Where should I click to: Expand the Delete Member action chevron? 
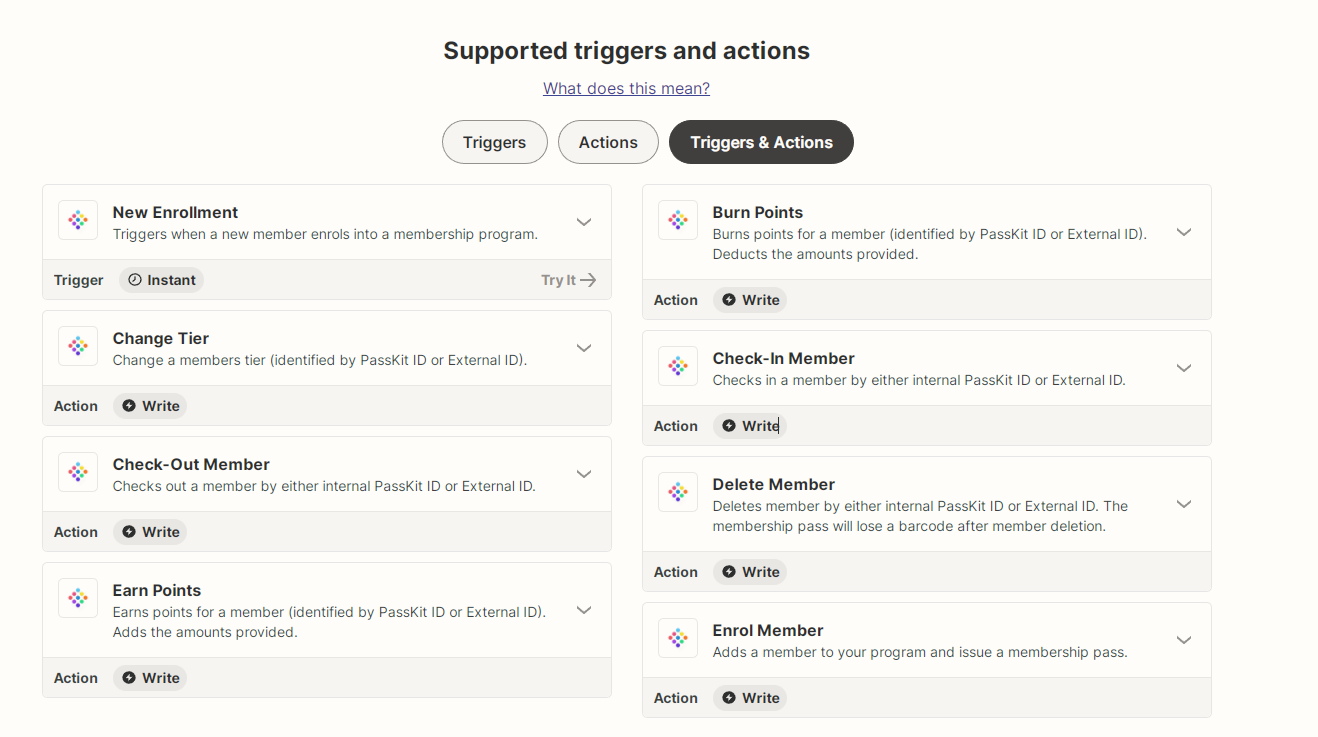tap(1184, 504)
